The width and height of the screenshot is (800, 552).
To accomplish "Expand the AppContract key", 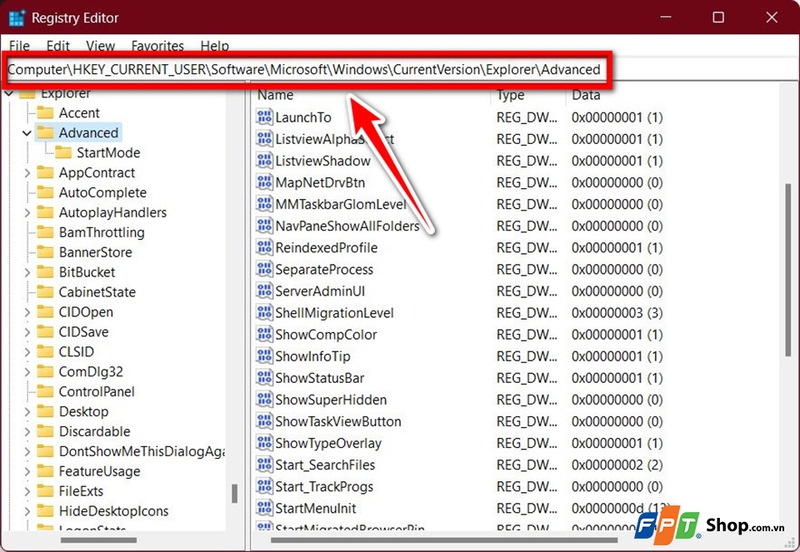I will tap(27, 172).
